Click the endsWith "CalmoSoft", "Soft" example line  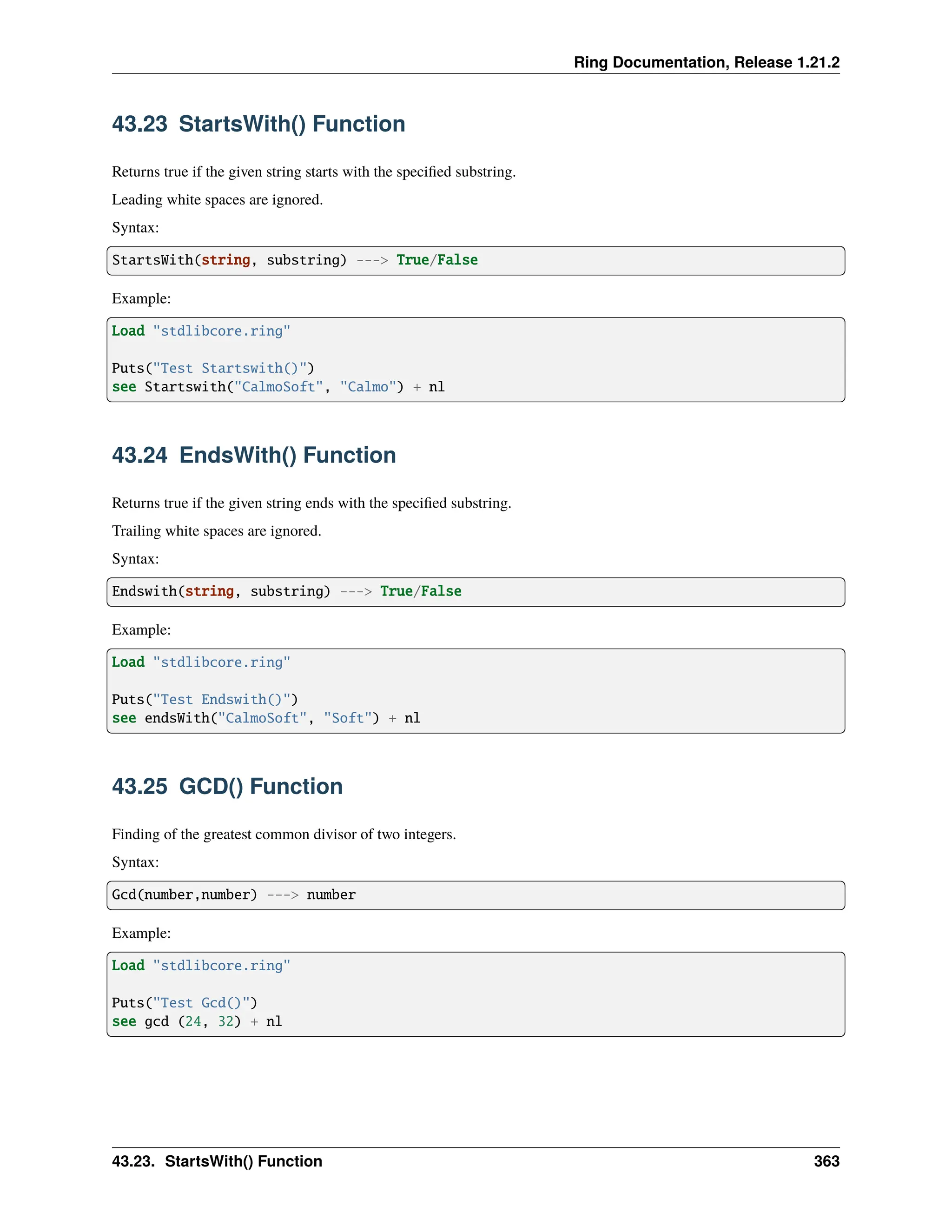tap(266, 718)
